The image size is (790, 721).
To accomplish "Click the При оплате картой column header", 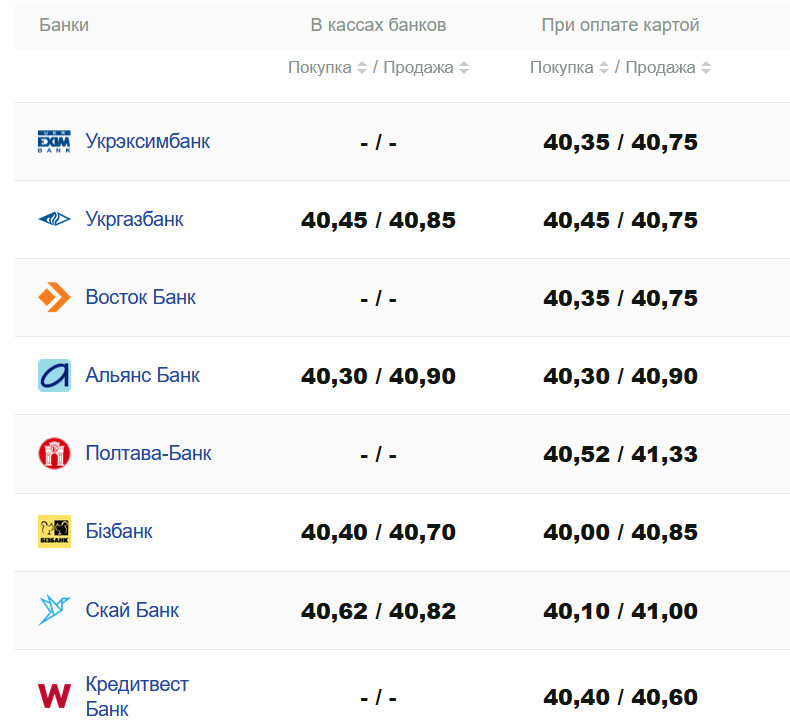I will click(x=620, y=25).
